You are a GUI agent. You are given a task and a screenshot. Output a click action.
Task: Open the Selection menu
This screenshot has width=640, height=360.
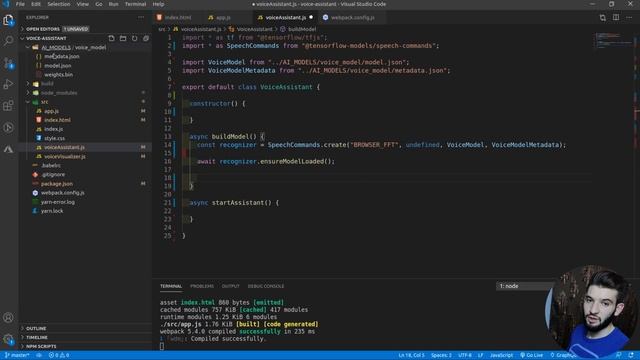(59, 4)
